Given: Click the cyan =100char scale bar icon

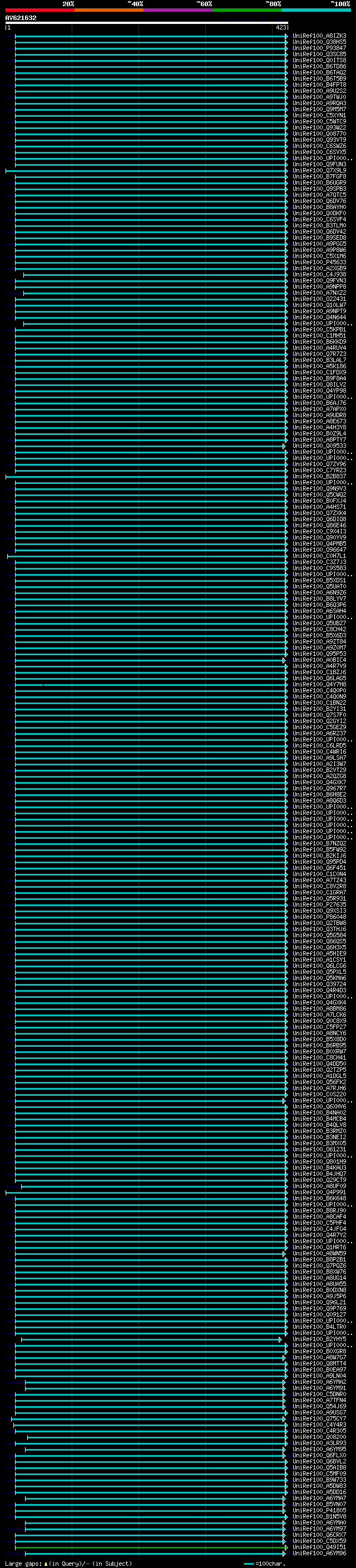Looking at the screenshot, I should (248, 1564).
